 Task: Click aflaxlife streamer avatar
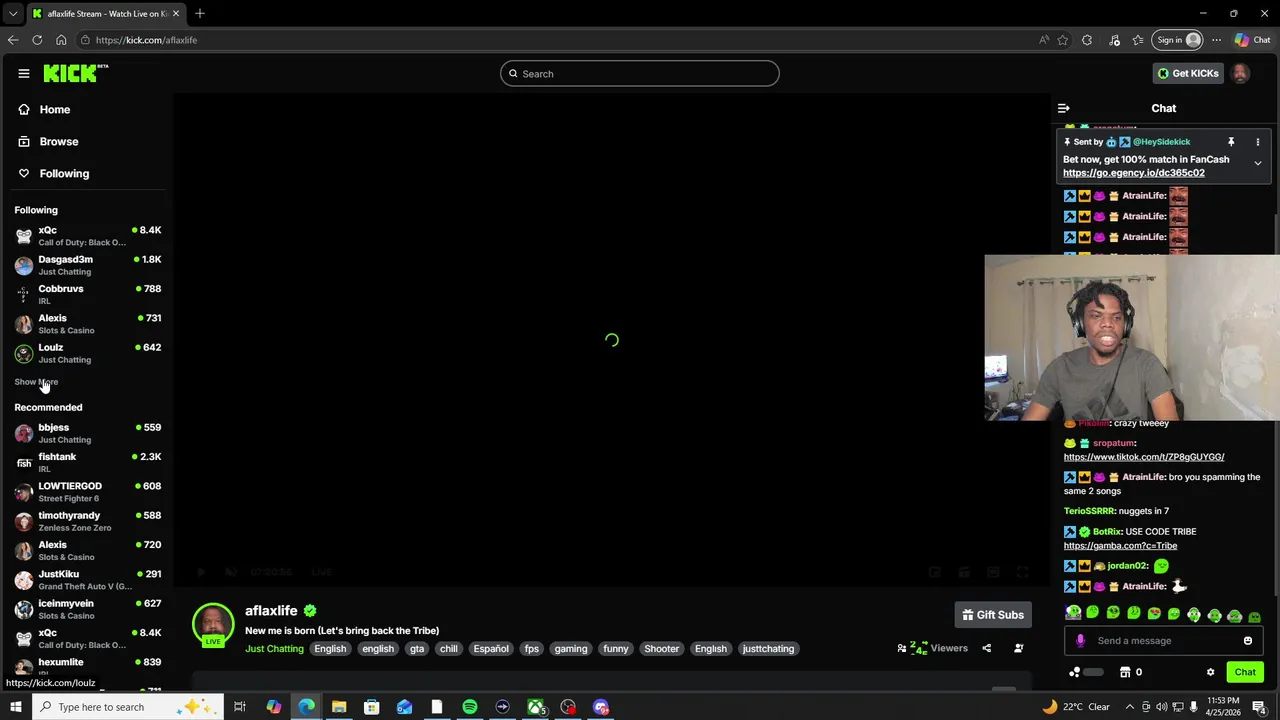pyautogui.click(x=213, y=625)
